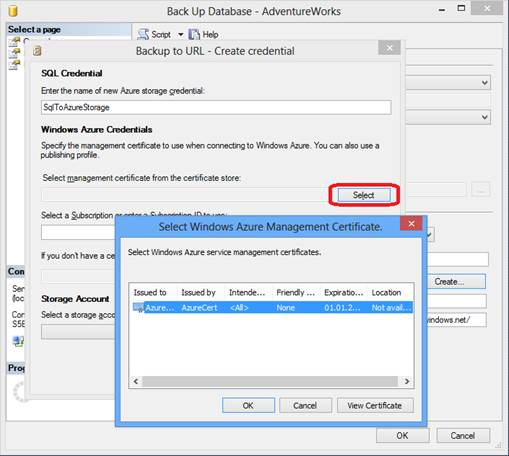This screenshot has height=456, width=509.
Task: Close the Select Windows Azure Management Certificate dialog
Action: (x=411, y=223)
